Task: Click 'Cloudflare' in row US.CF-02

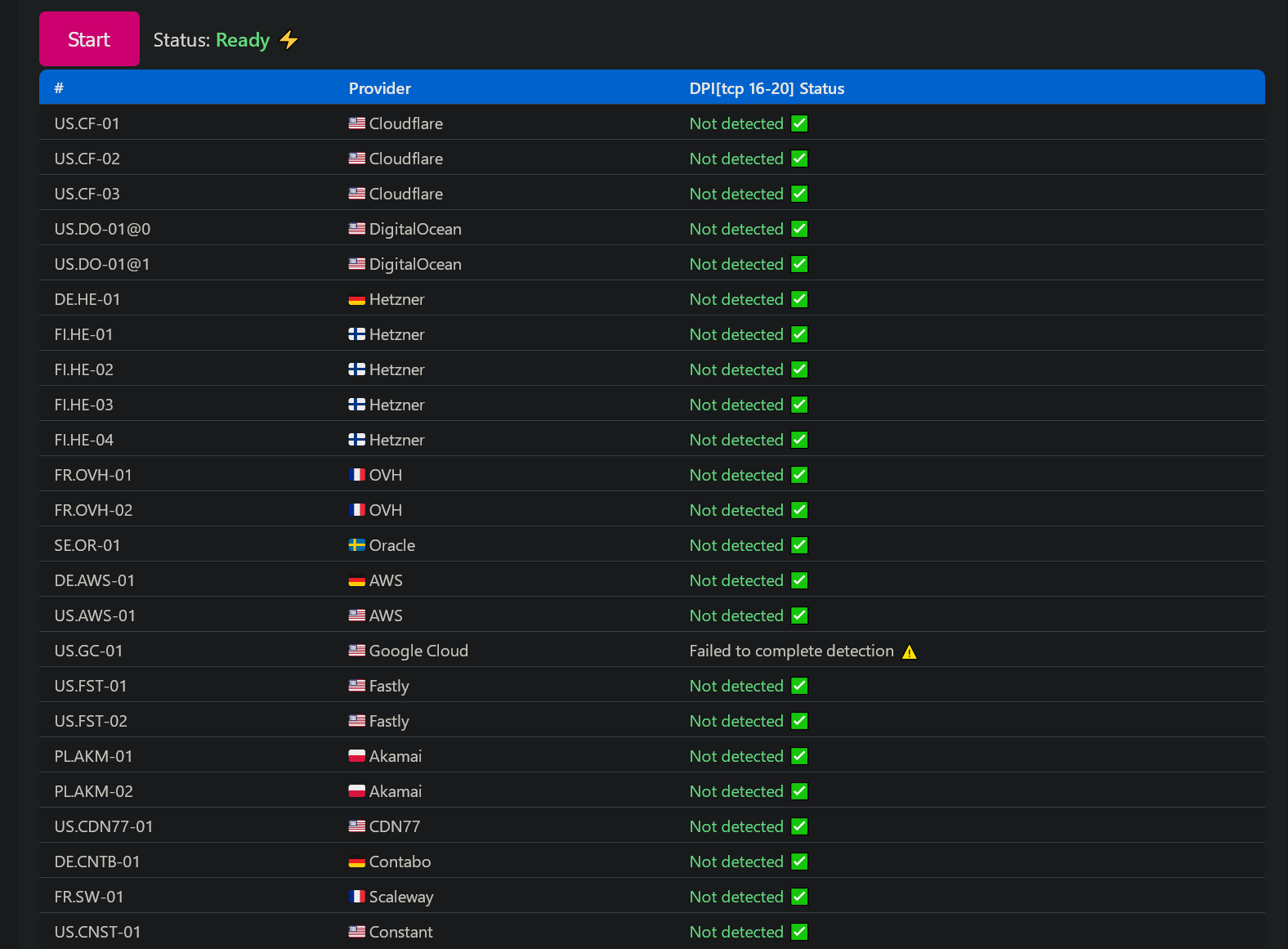Action: tap(406, 159)
